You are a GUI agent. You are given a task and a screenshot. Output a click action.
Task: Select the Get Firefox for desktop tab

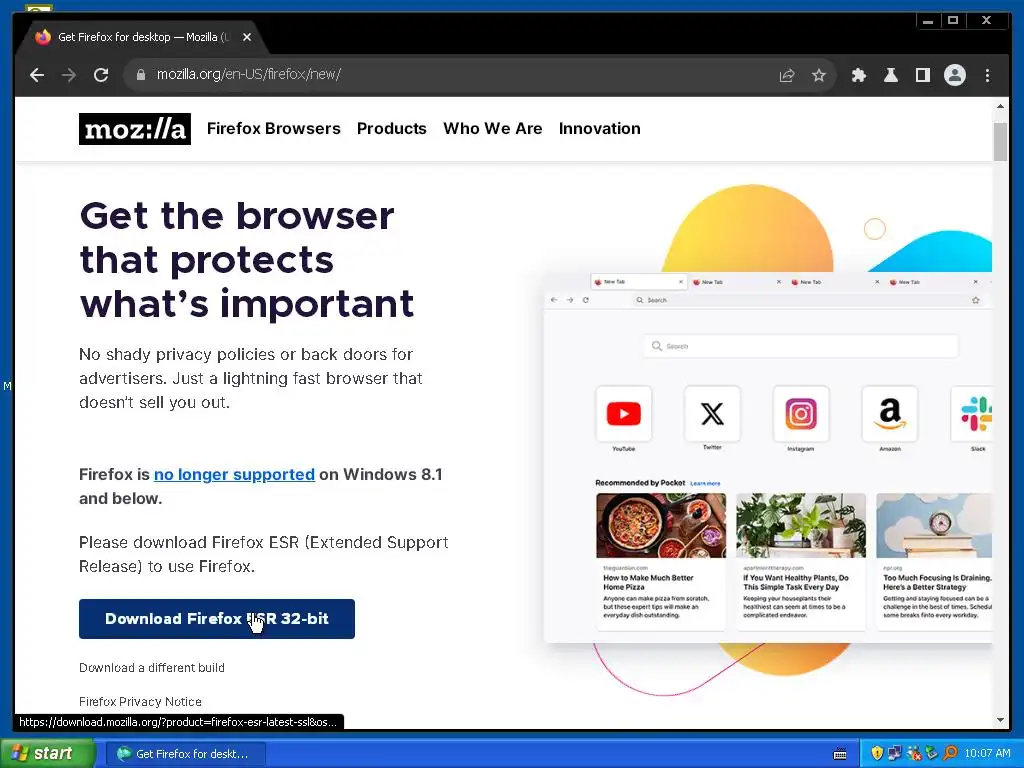(x=140, y=37)
